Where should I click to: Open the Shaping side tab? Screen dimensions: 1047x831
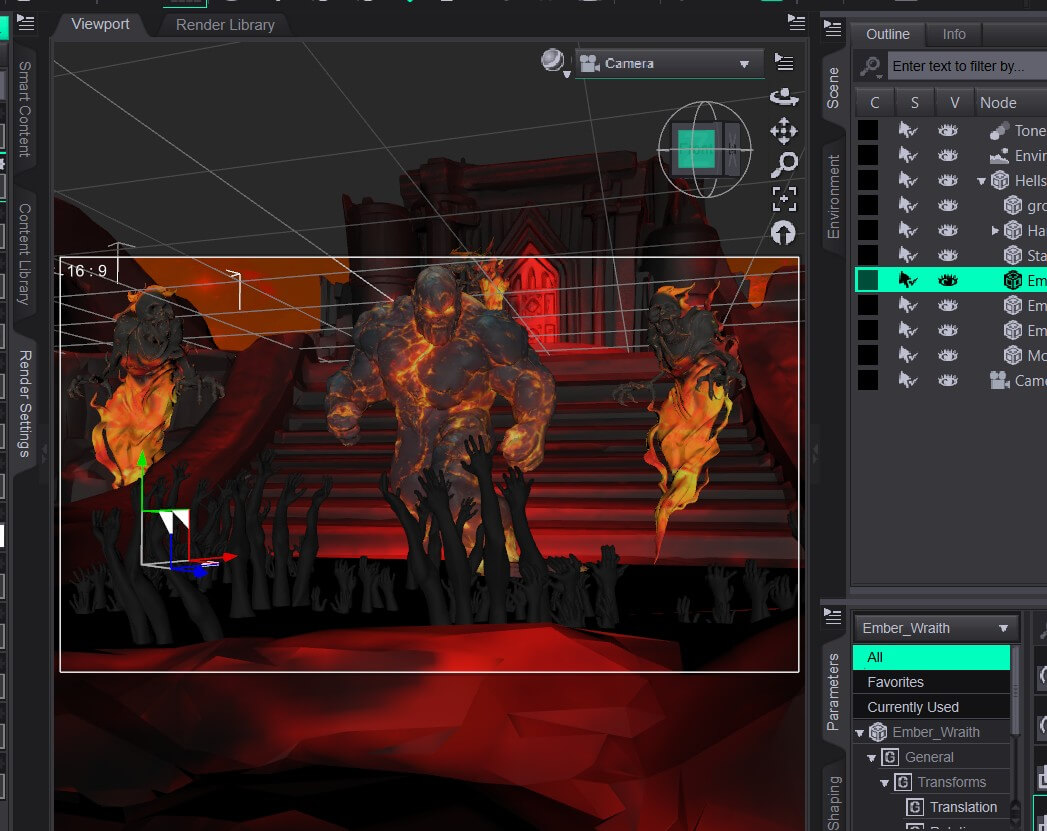(x=833, y=801)
